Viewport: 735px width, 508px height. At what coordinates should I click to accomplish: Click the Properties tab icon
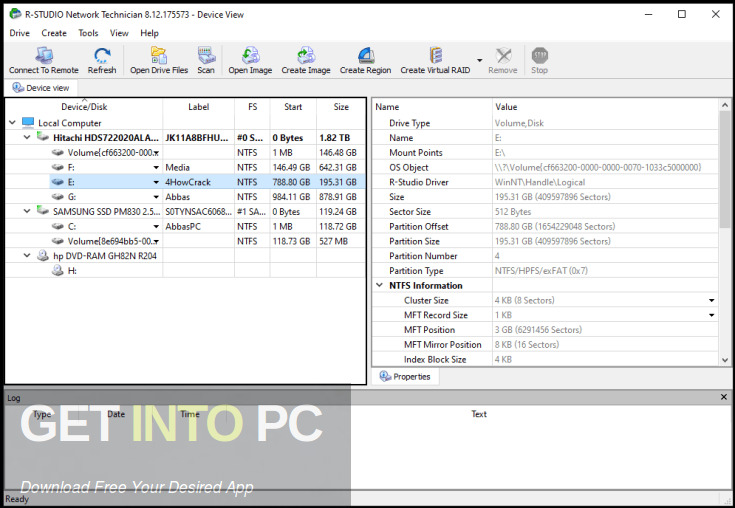[385, 376]
